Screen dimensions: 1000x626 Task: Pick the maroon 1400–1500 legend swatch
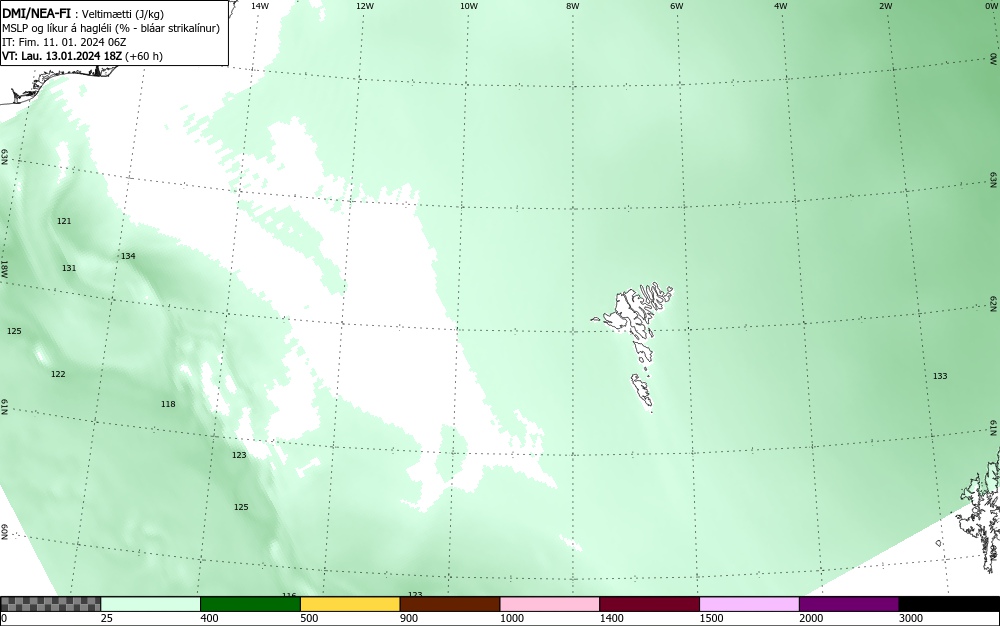click(649, 604)
